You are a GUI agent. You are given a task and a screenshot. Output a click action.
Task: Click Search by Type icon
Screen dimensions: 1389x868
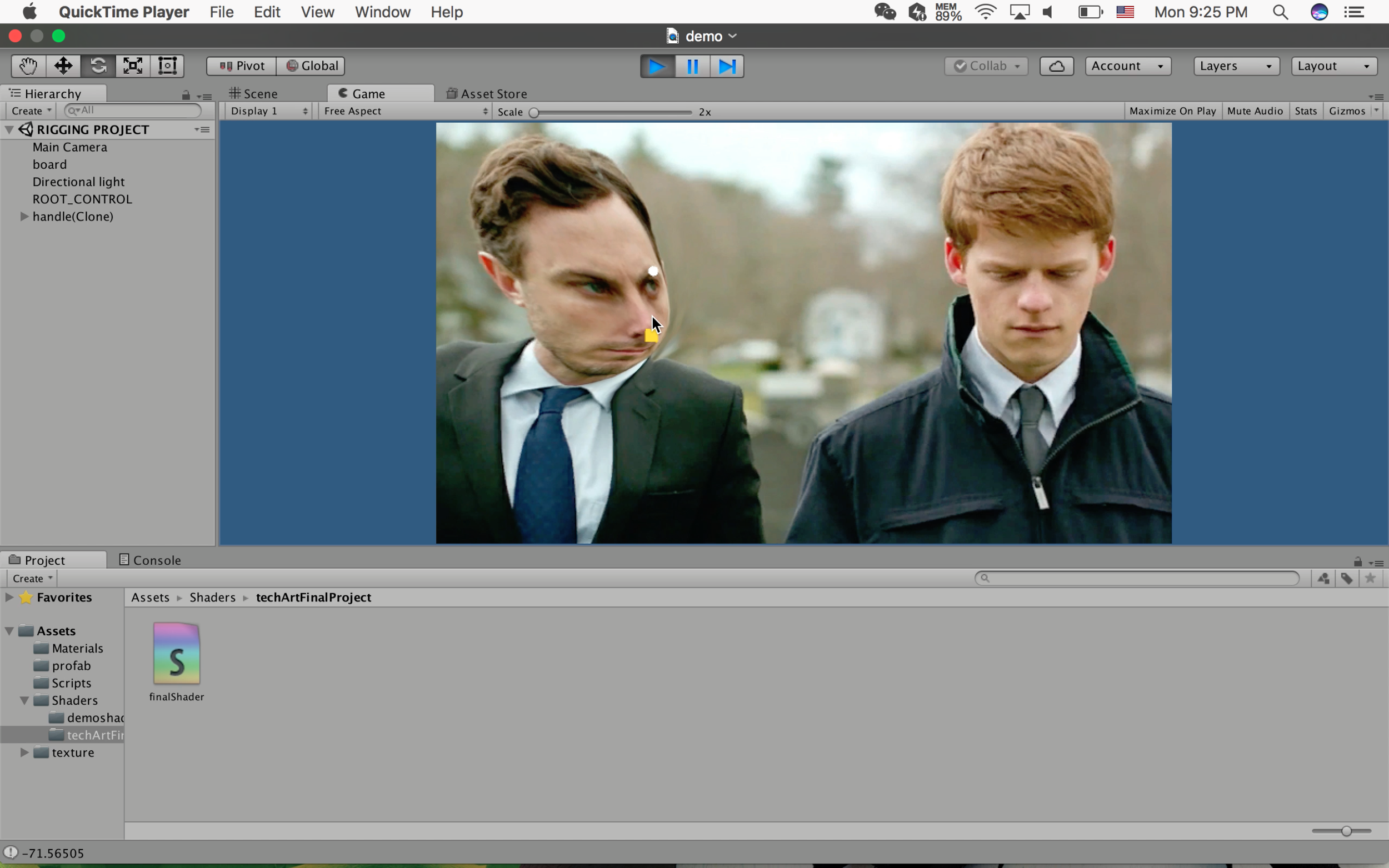coord(1323,579)
